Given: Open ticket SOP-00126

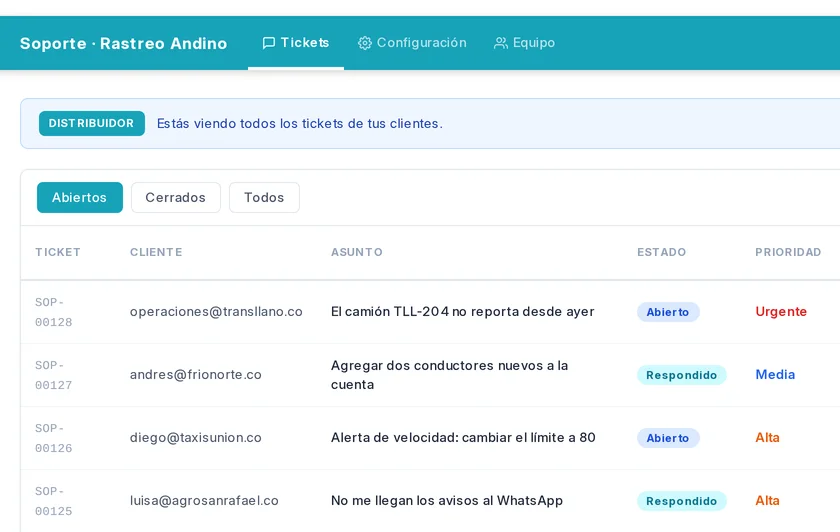Looking at the screenshot, I should pos(54,438).
